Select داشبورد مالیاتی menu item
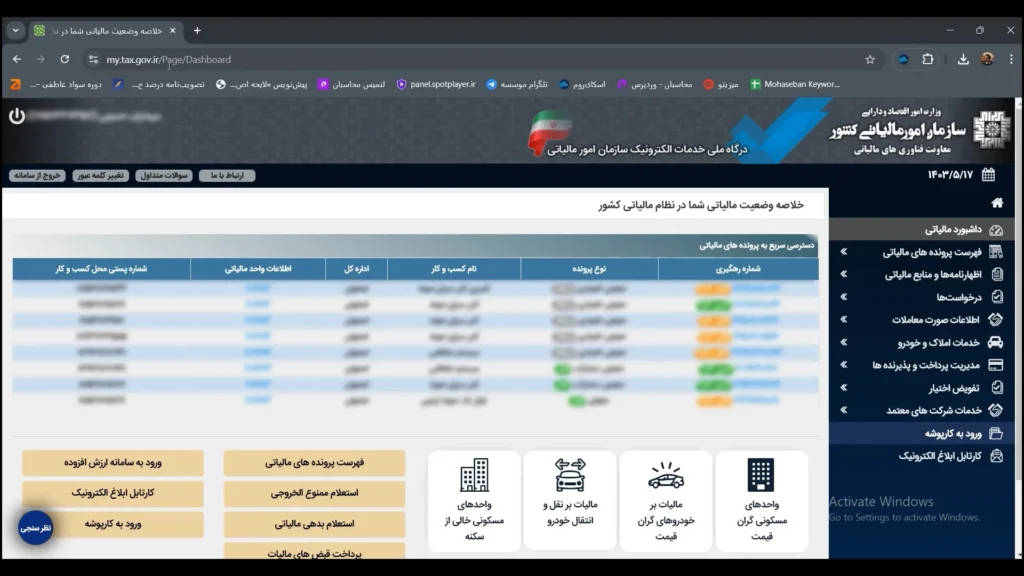The width and height of the screenshot is (1024, 576). (x=922, y=230)
